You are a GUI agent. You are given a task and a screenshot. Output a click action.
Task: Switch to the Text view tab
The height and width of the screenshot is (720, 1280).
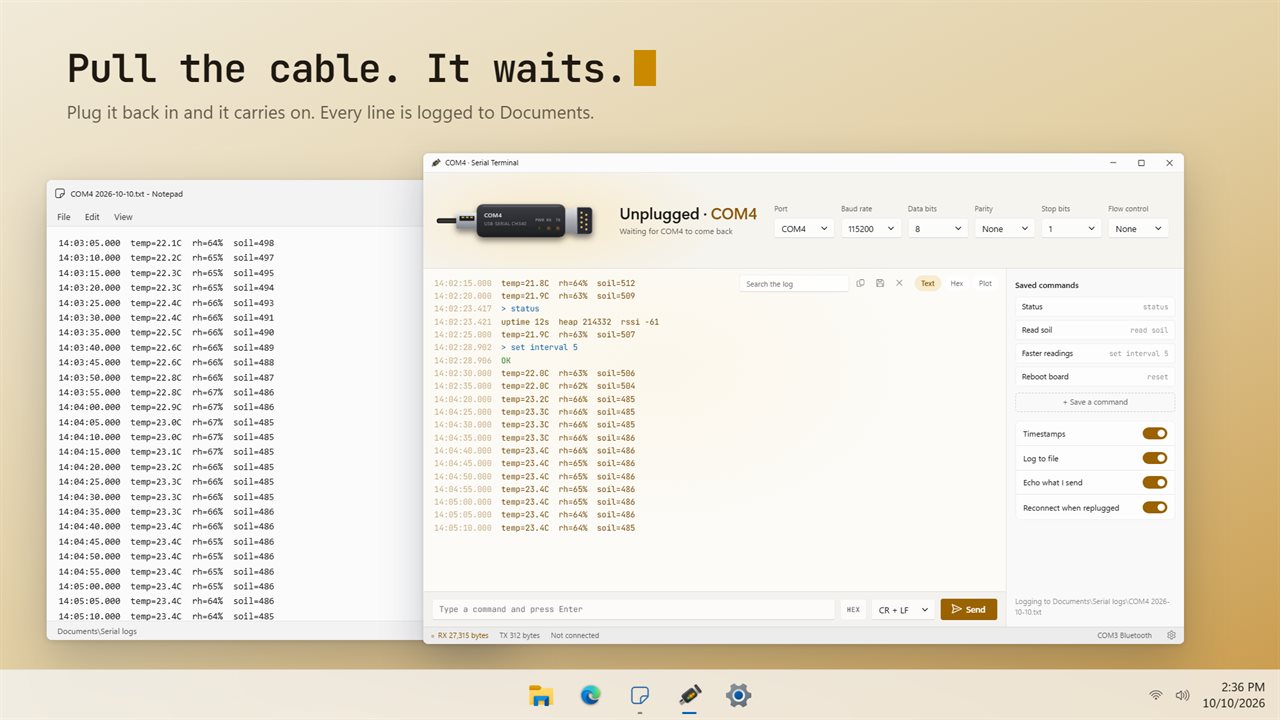pos(928,283)
